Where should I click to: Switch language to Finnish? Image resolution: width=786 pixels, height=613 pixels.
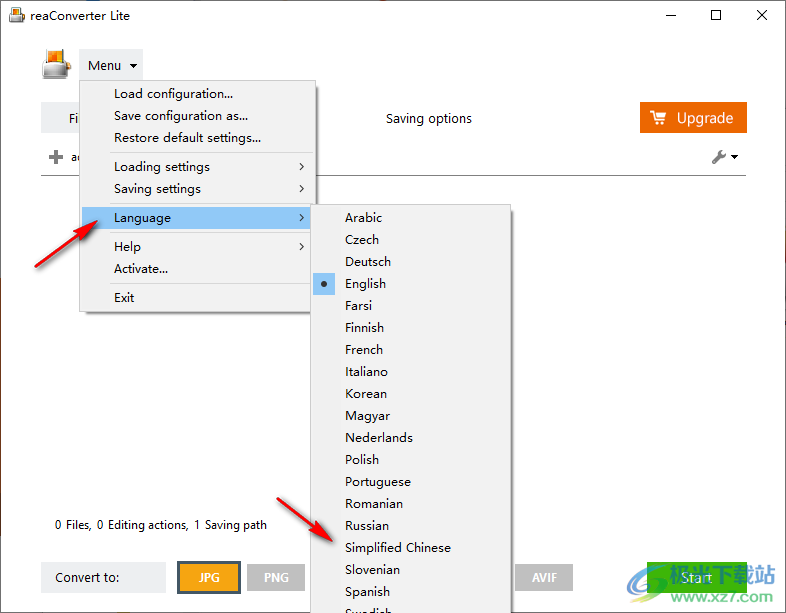(411, 328)
